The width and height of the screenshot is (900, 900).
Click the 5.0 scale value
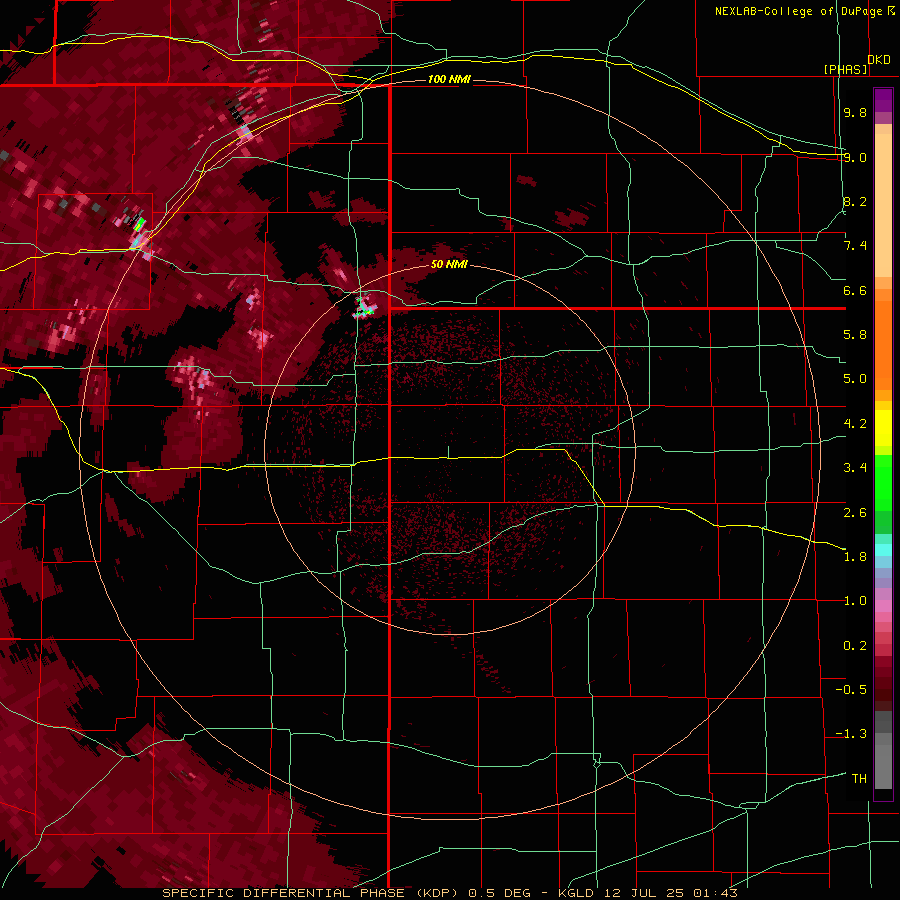tap(855, 379)
